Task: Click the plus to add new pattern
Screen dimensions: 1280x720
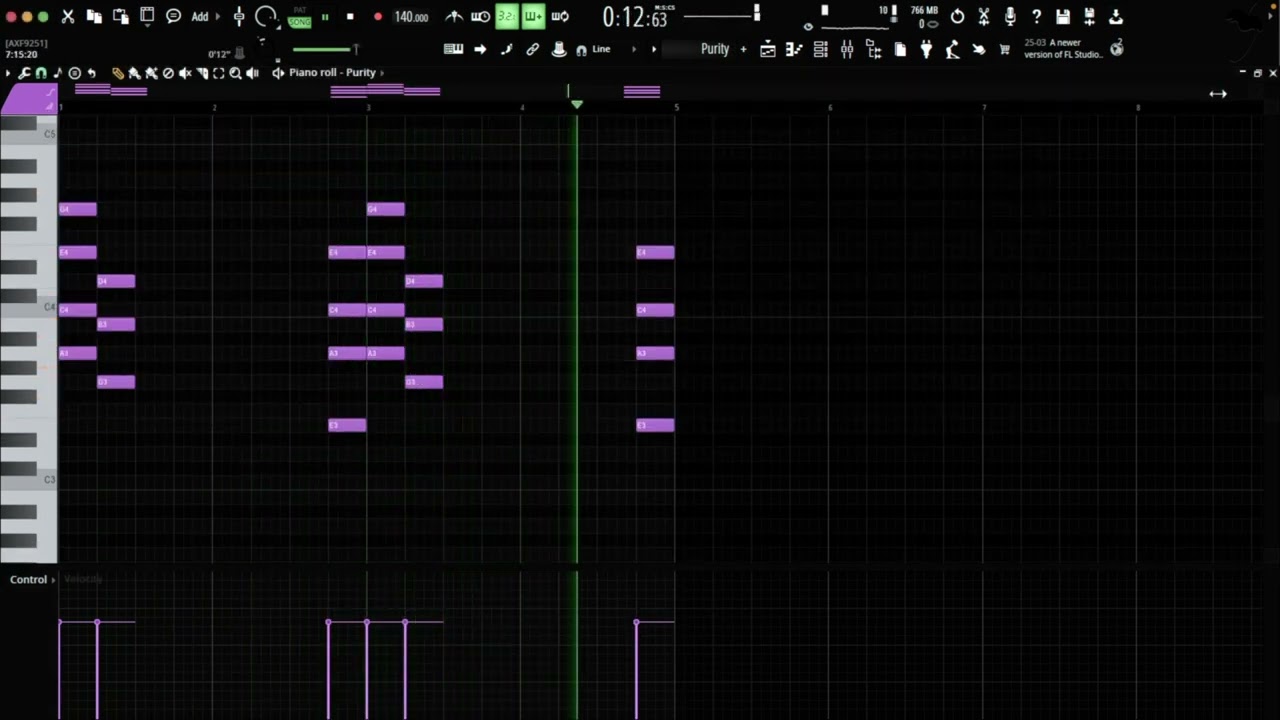Action: [x=743, y=49]
